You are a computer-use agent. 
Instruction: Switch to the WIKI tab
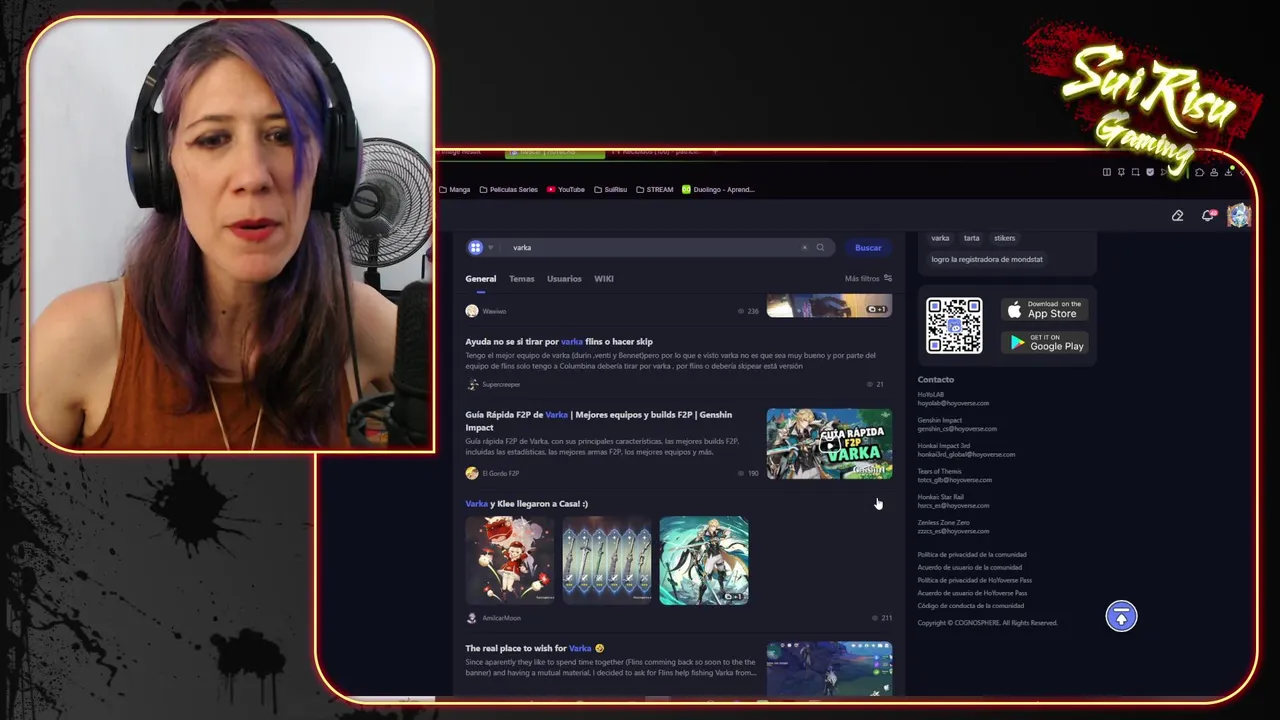(604, 279)
